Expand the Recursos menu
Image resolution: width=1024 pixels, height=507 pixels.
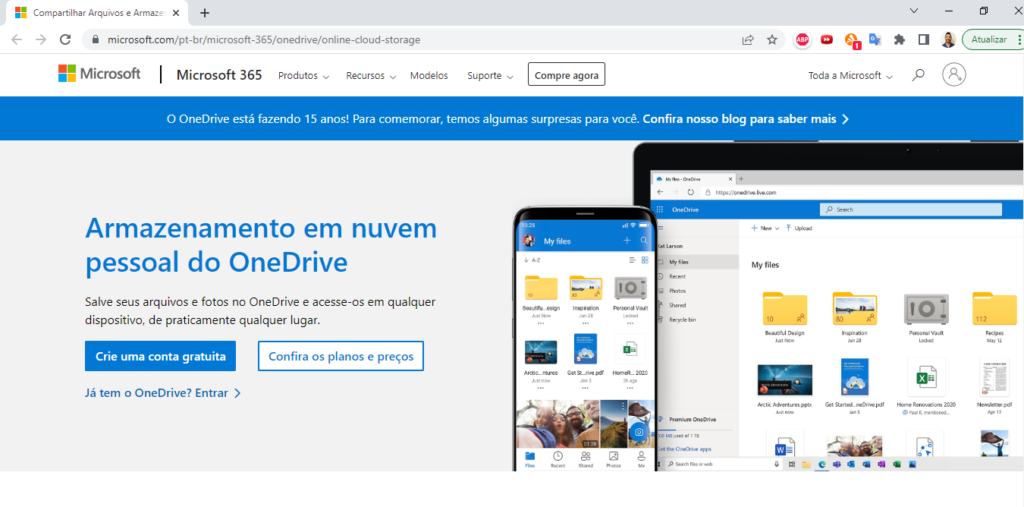tap(371, 76)
